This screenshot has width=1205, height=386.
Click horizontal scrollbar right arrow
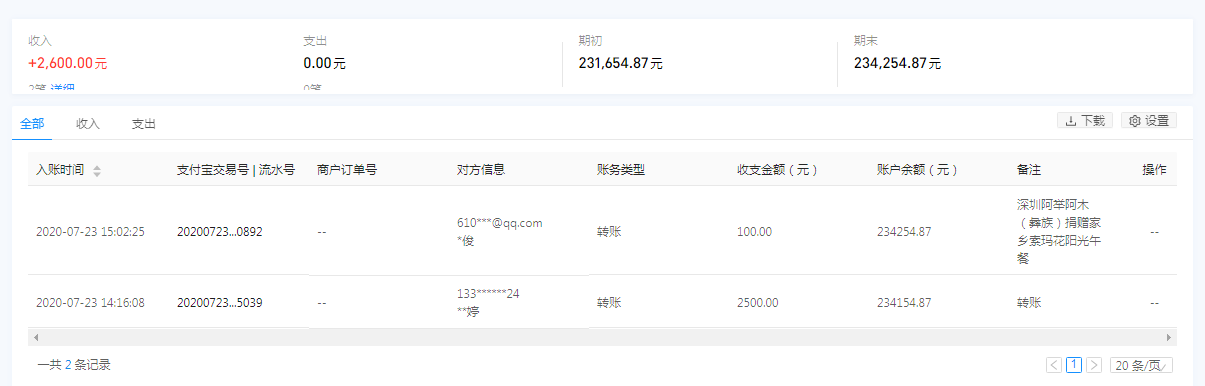pyautogui.click(x=1168, y=338)
